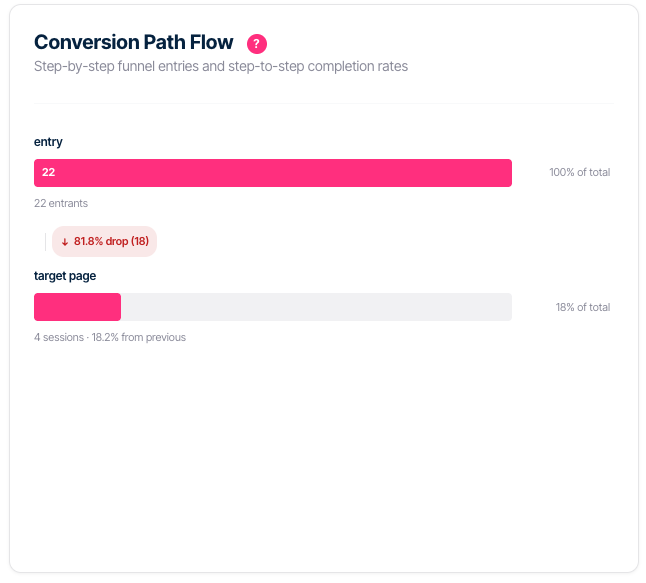Click the pink question mark help icon

click(x=257, y=43)
